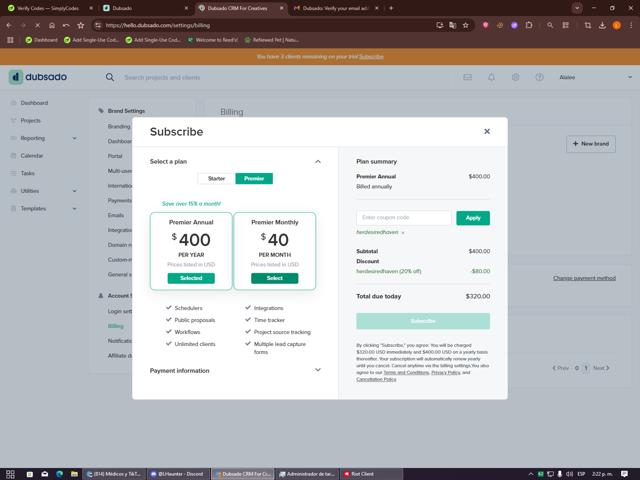Open the Windows notification center icon
Screen dimensions: 640x480
(x=624, y=474)
